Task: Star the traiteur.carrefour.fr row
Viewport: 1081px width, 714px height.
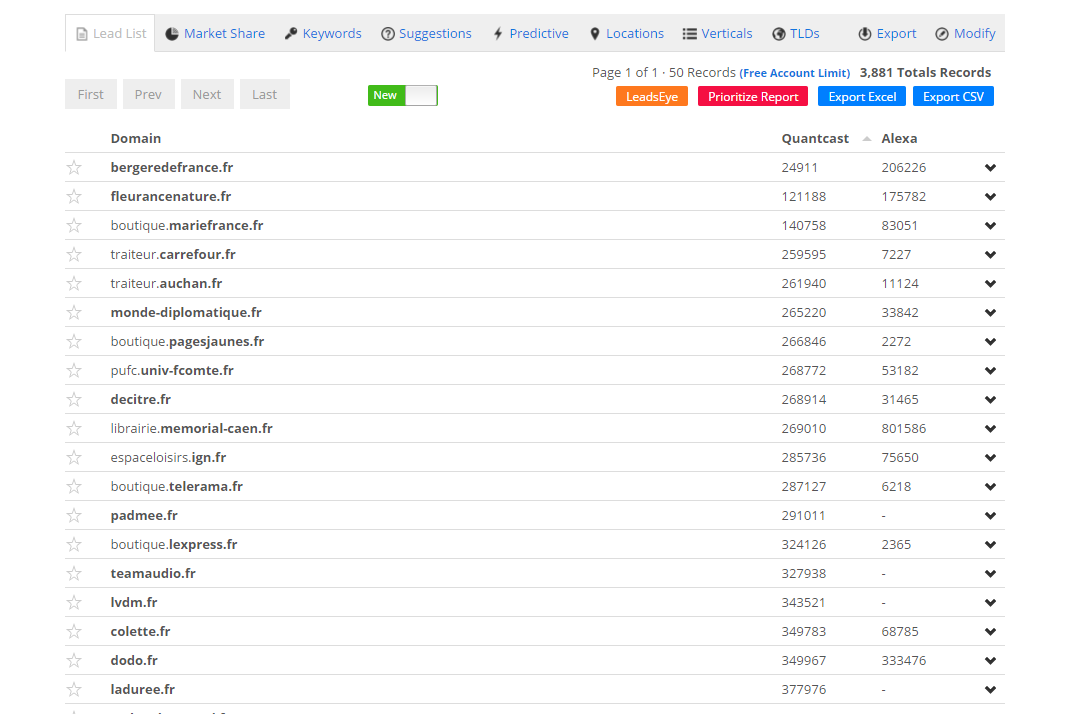Action: click(x=74, y=254)
